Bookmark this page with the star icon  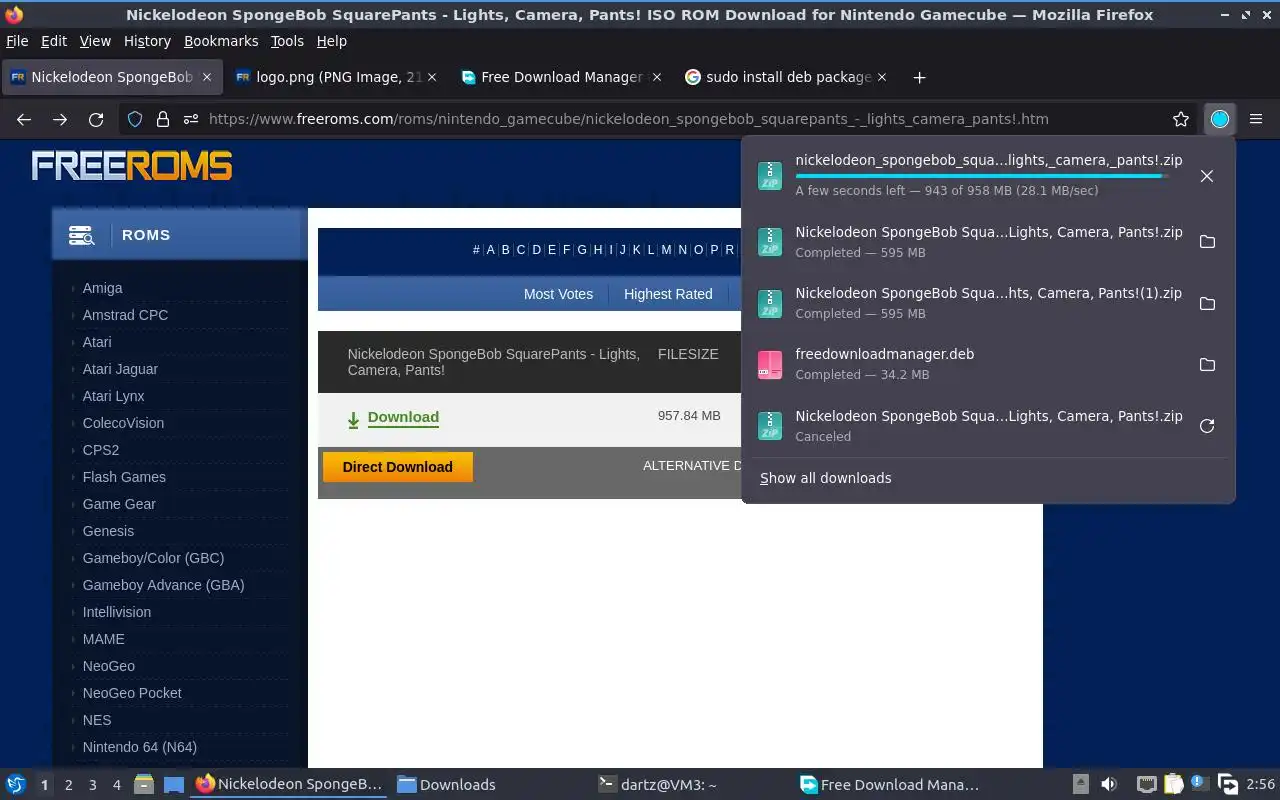(x=1181, y=119)
